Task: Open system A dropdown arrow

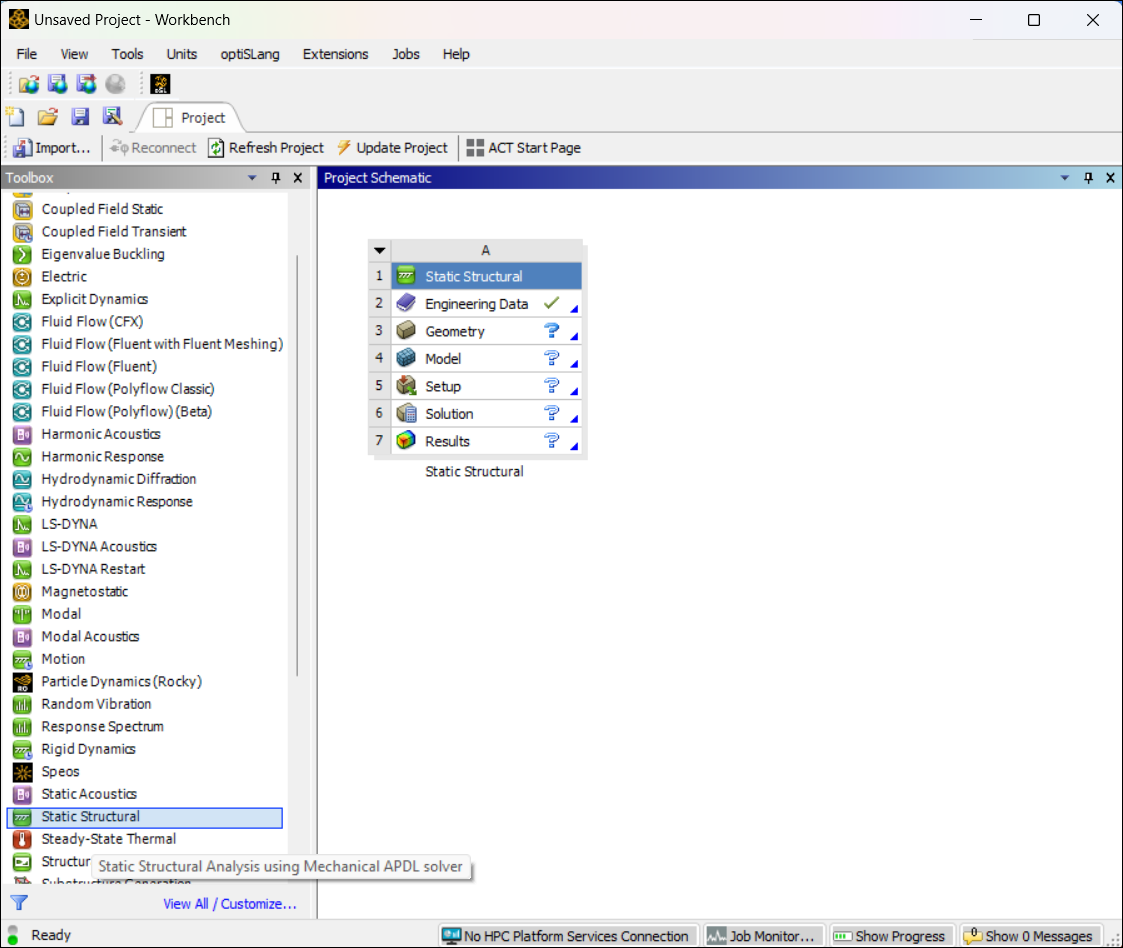Action: tap(380, 251)
